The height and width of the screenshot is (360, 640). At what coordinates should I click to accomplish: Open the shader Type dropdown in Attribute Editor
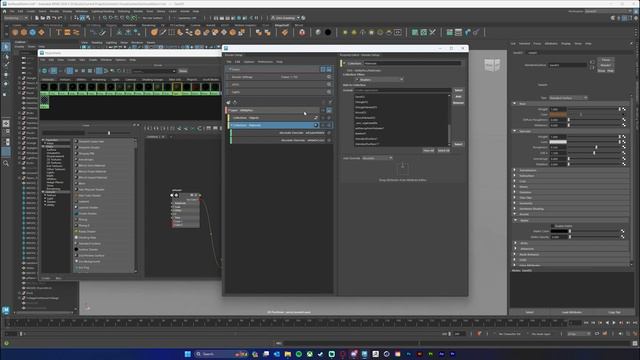point(568,98)
